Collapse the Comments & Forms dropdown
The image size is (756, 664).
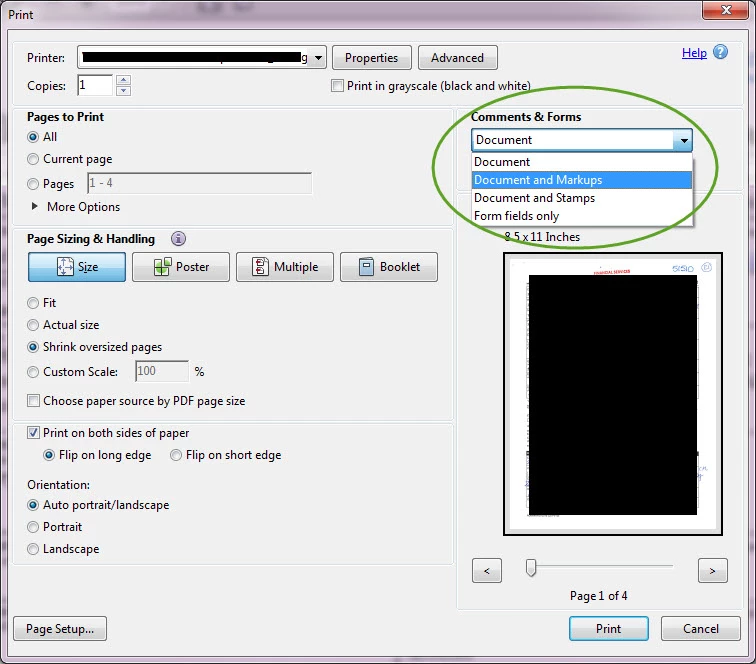(684, 140)
